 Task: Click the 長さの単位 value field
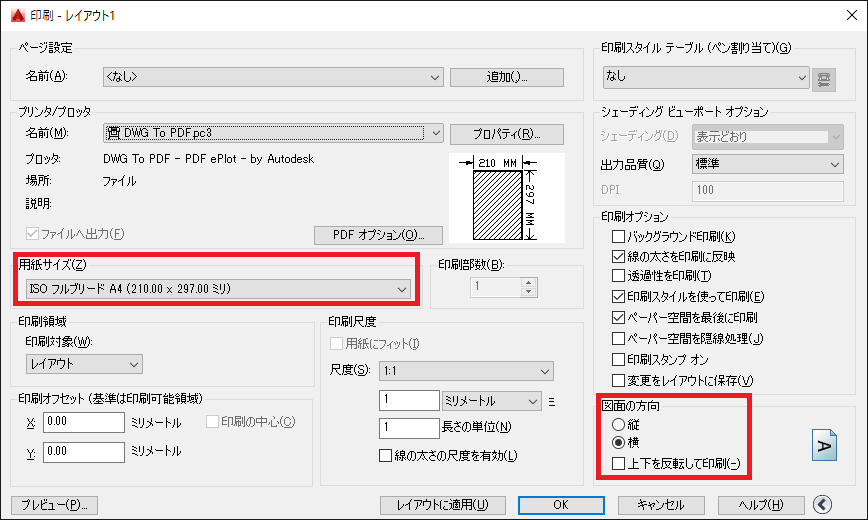pos(409,428)
